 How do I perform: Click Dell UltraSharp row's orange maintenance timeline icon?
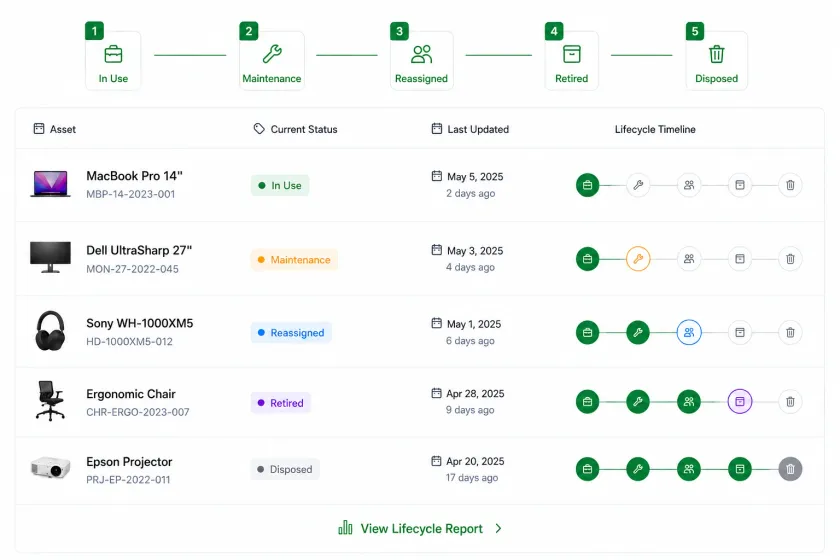coord(638,259)
